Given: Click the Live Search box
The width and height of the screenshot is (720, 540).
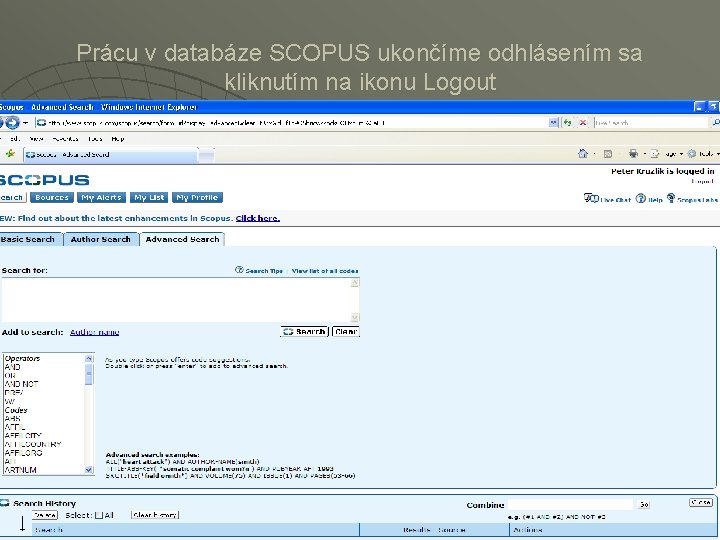Looking at the screenshot, I should click(650, 123).
